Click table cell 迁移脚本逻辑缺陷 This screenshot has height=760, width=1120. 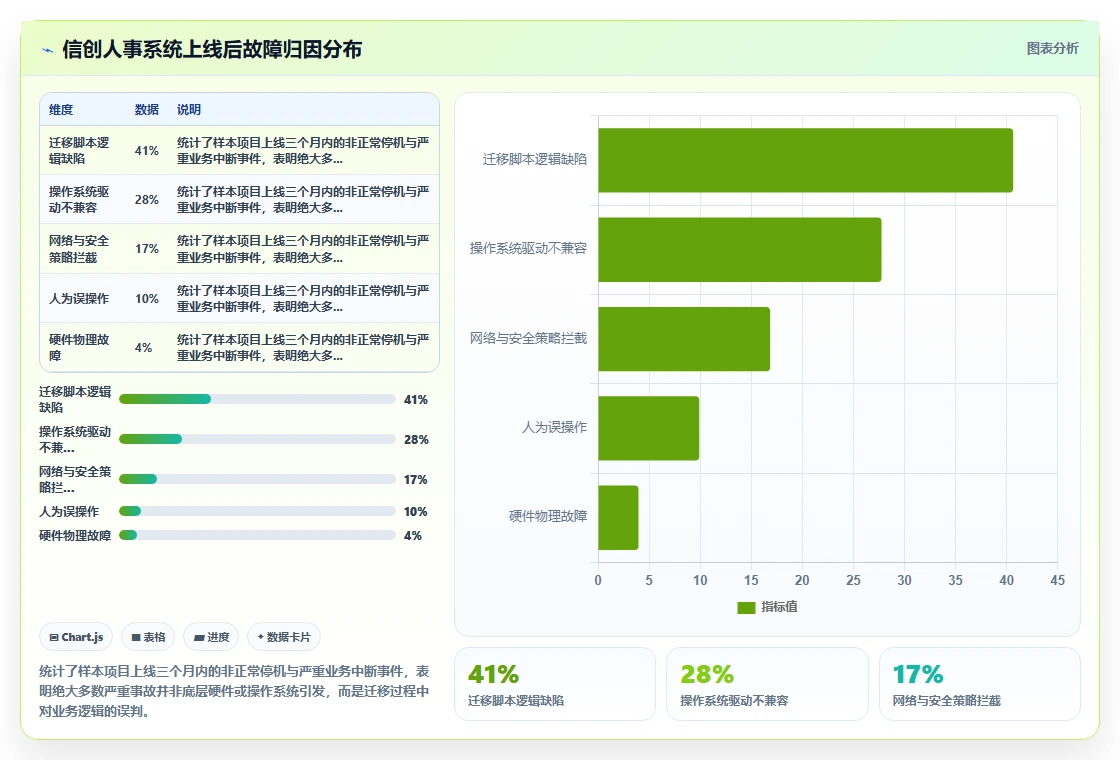[x=79, y=151]
